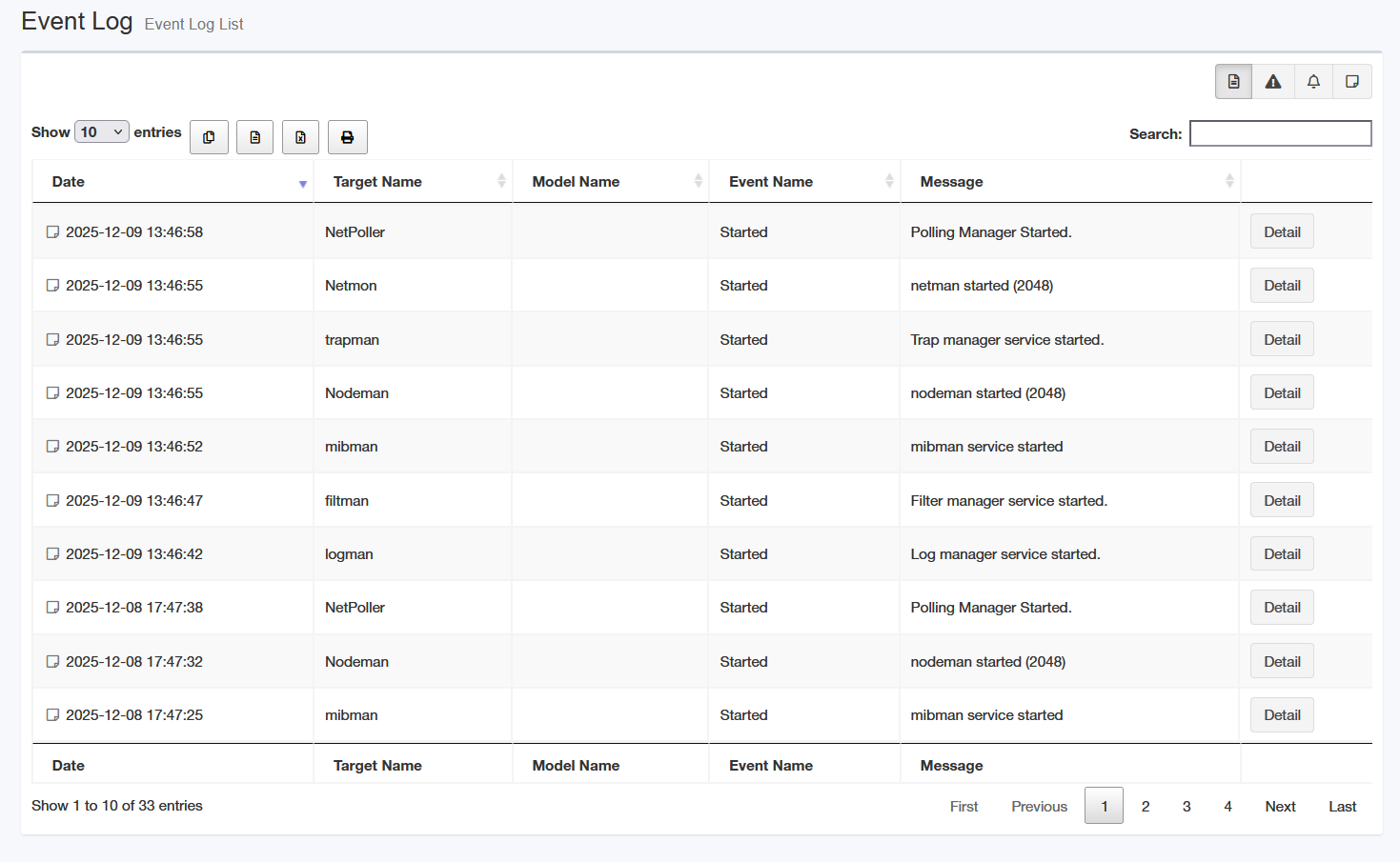Open Detail for mibman at 2025-12-08 17:47:25

[x=1282, y=714]
